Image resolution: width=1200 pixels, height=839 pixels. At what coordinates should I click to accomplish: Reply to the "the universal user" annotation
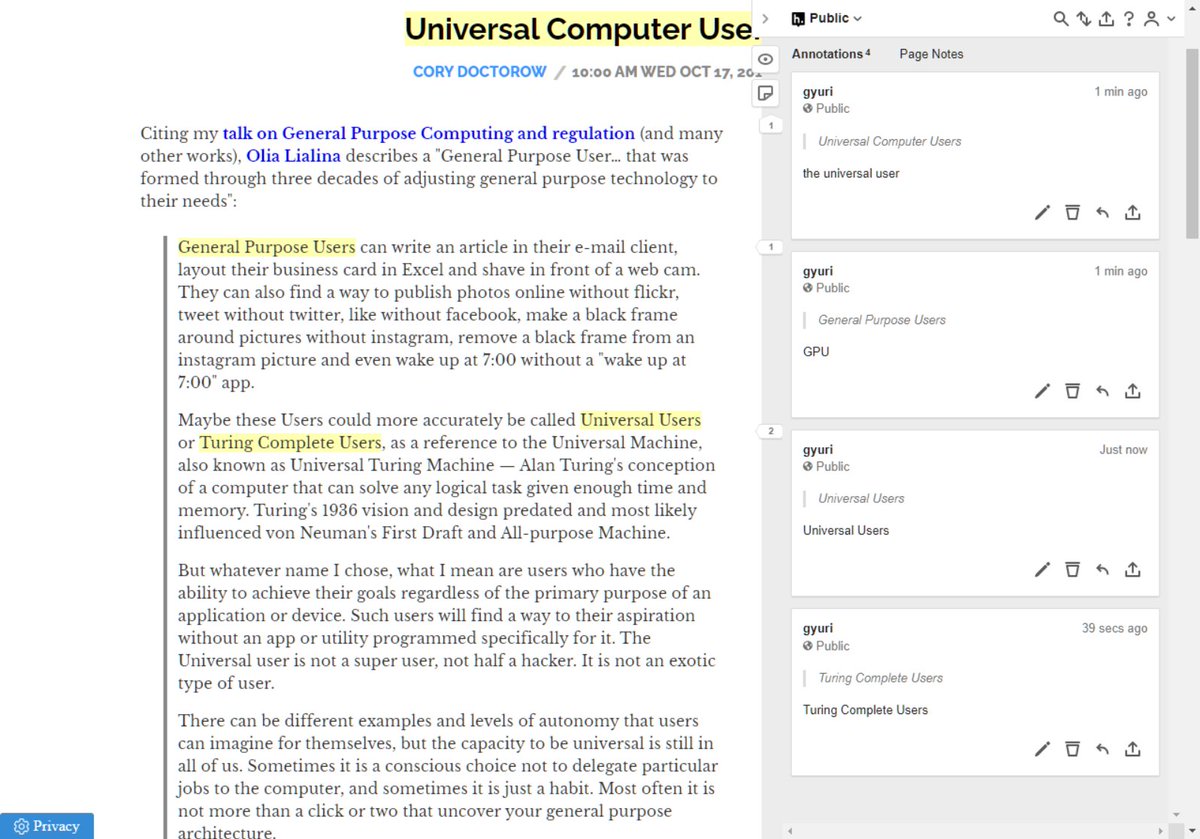coord(1102,212)
